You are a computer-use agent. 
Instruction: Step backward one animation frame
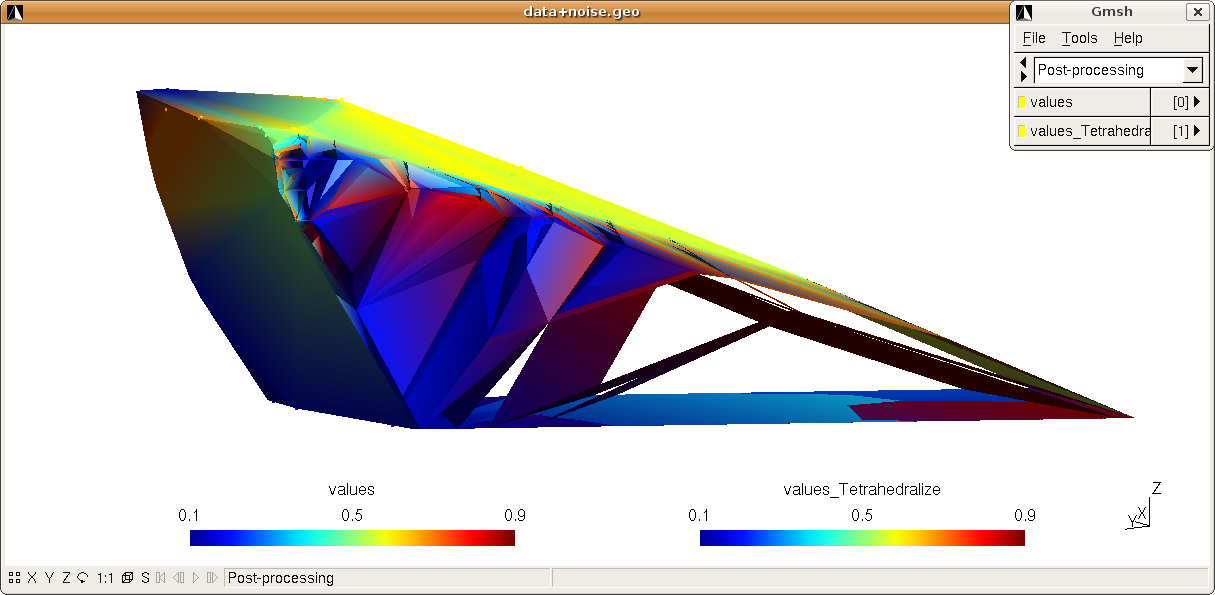tap(178, 578)
